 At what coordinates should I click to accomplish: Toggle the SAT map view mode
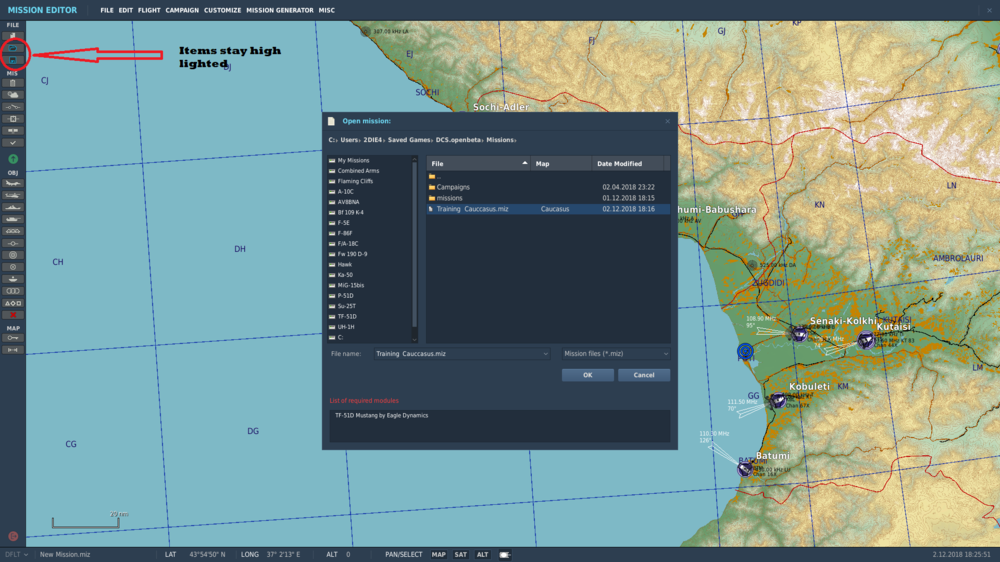pos(461,554)
